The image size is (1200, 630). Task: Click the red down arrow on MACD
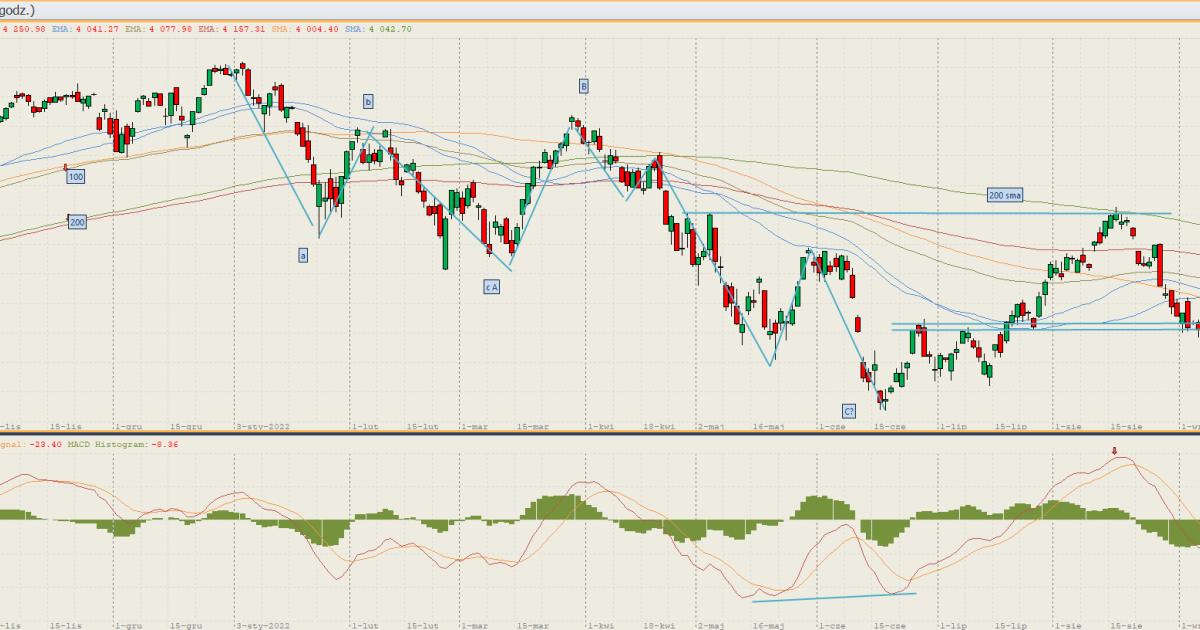click(1116, 451)
